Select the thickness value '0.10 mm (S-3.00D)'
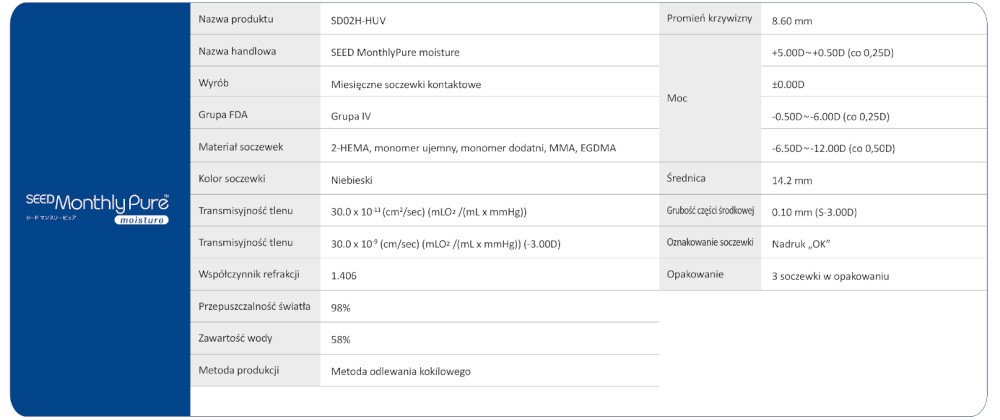This screenshot has height=420, width=1000. click(814, 212)
